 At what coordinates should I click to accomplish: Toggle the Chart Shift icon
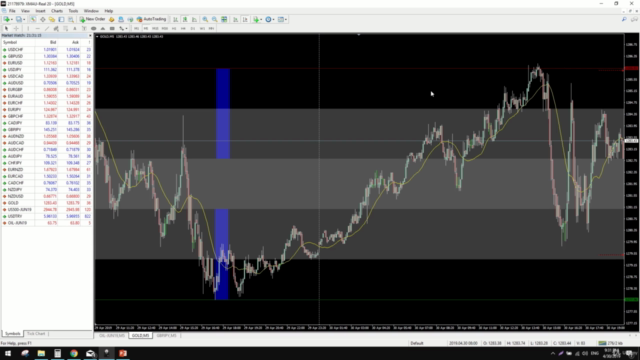tap(245, 19)
